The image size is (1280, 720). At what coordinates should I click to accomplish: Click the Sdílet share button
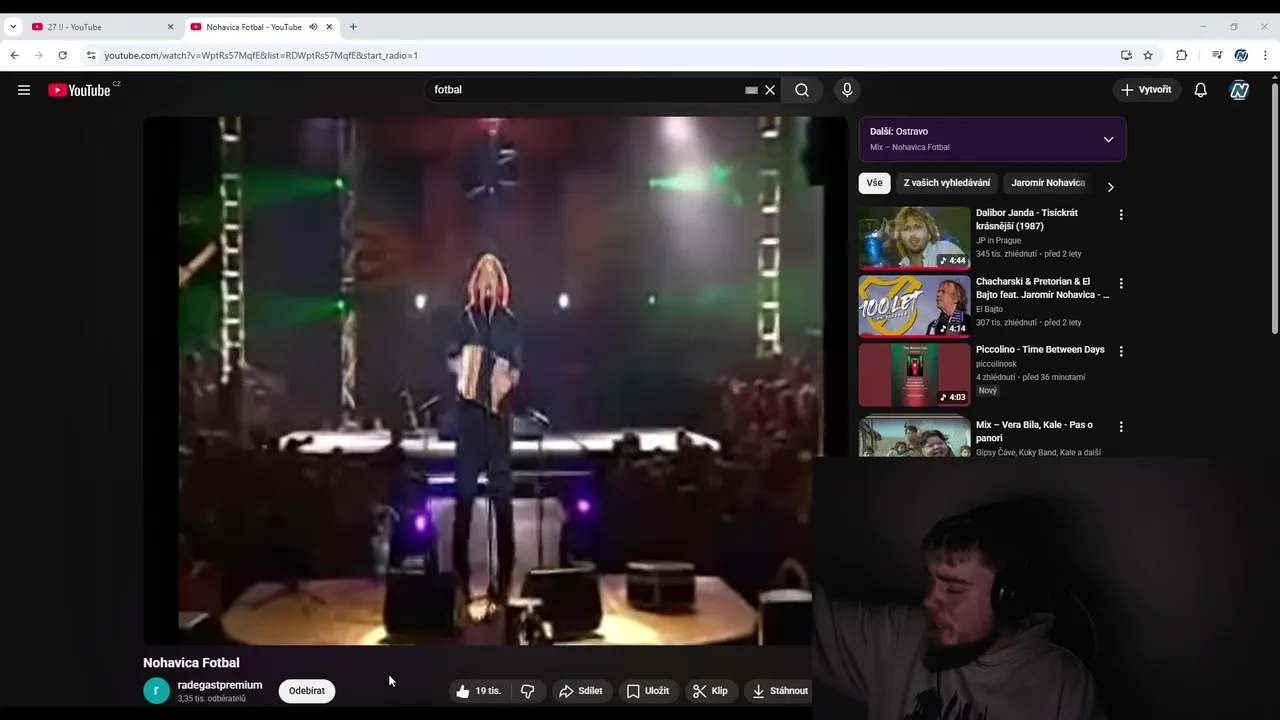click(x=581, y=691)
